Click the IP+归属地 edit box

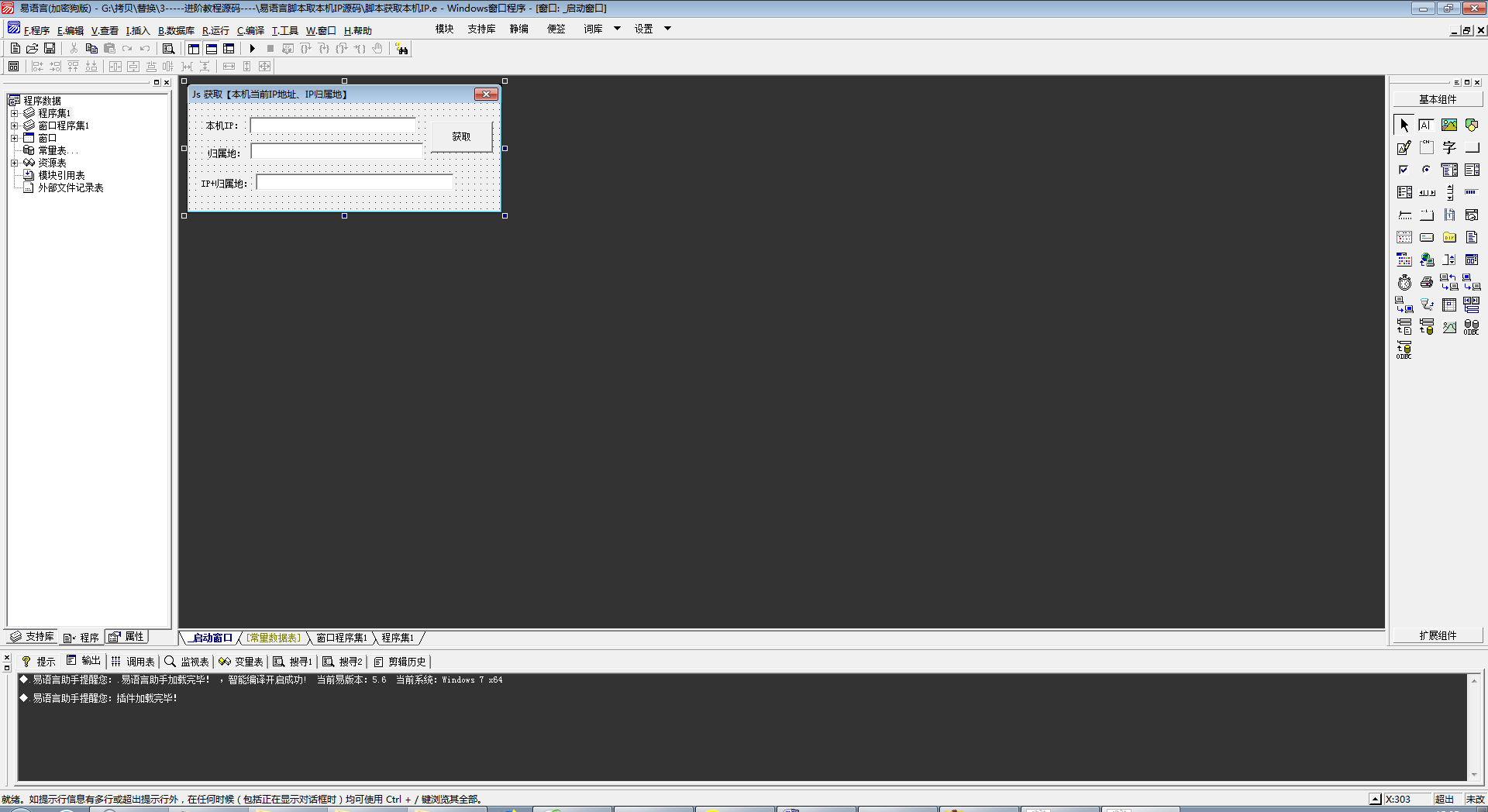354,183
